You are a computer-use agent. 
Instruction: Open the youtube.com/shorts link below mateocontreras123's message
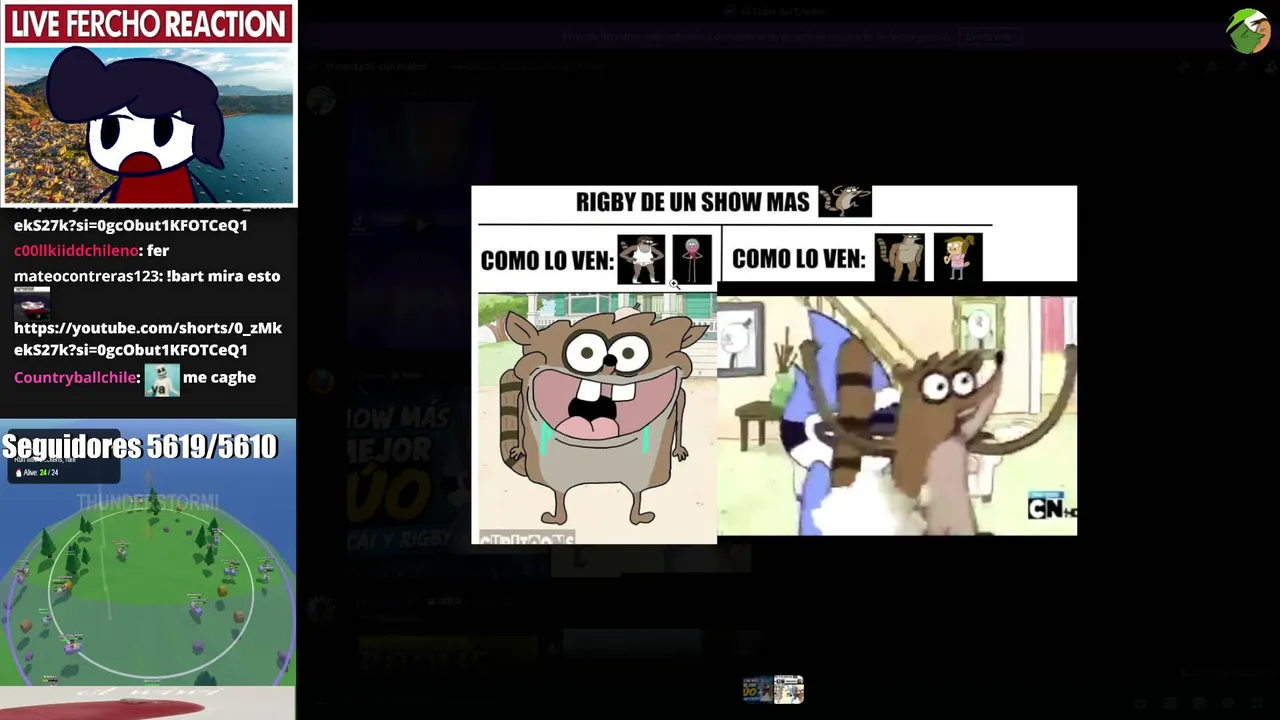click(x=148, y=339)
